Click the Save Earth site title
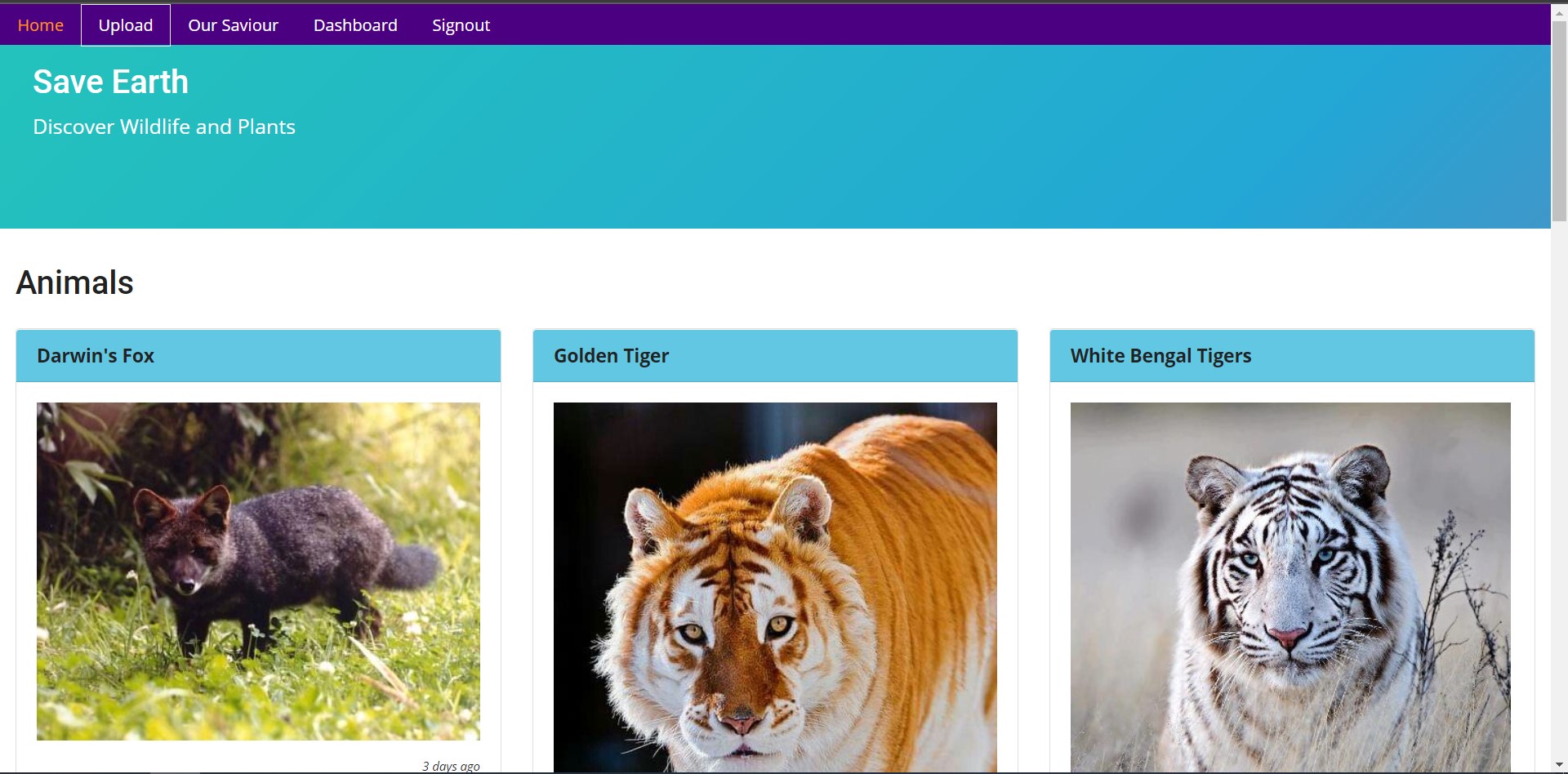Viewport: 1568px width, 774px height. (x=111, y=82)
